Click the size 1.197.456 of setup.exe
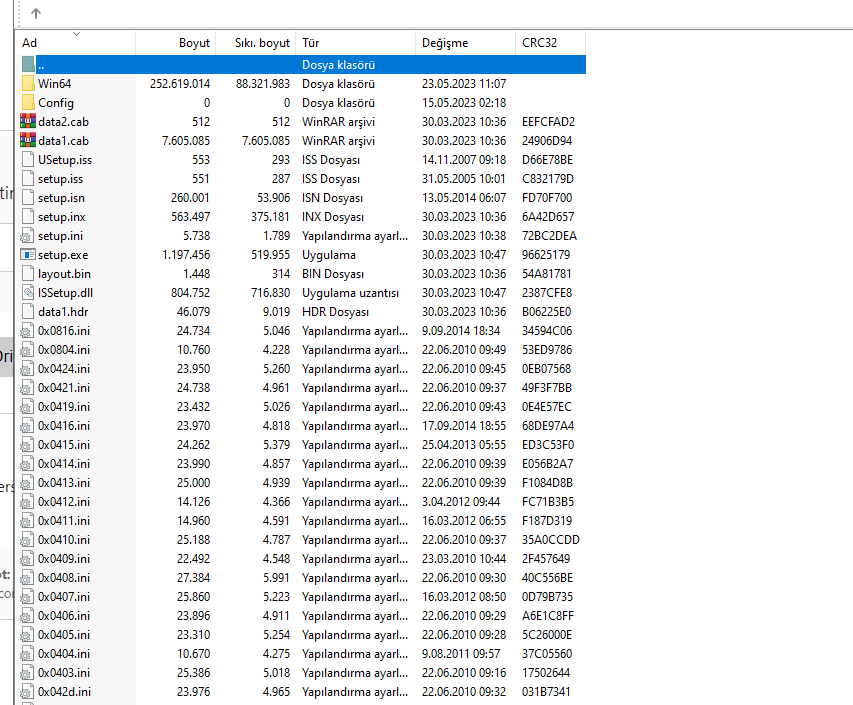Viewport: 853px width, 705px height. [x=186, y=255]
